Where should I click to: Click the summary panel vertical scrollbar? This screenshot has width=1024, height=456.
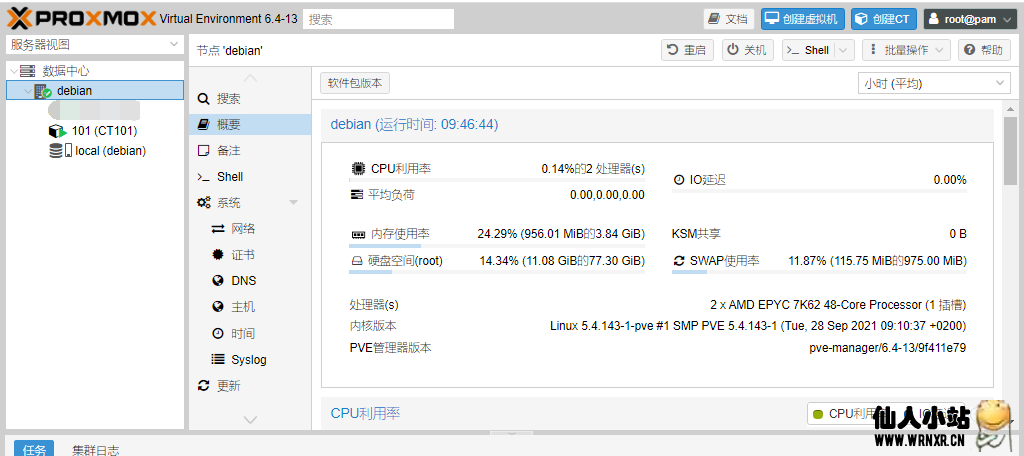(x=1010, y=150)
